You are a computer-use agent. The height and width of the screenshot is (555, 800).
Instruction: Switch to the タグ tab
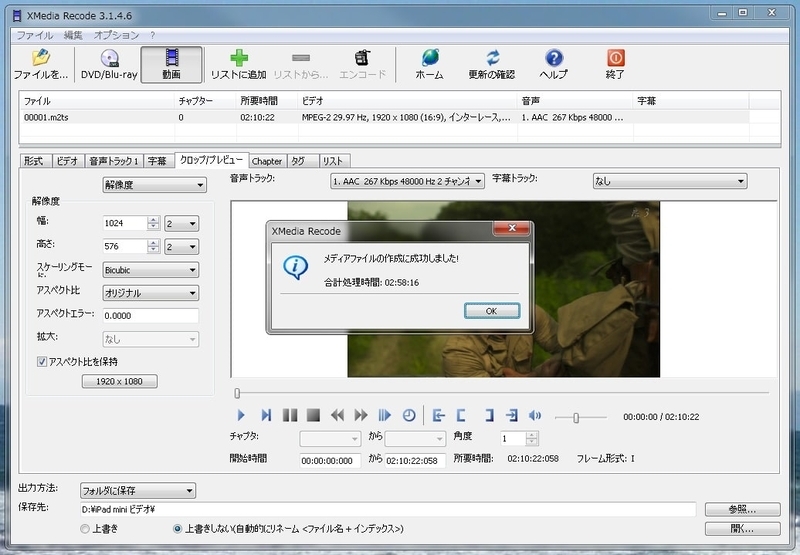click(302, 161)
